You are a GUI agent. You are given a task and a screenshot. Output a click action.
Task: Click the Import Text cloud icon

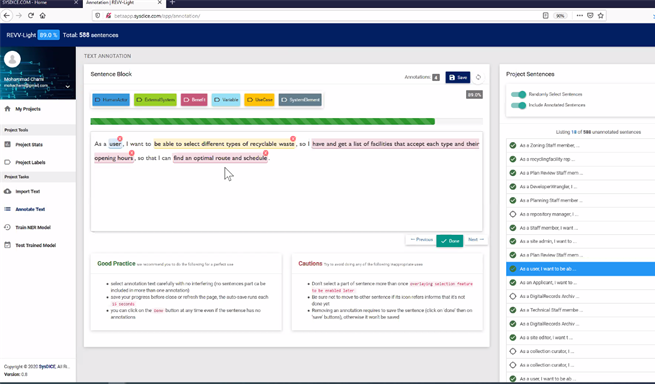7,191
